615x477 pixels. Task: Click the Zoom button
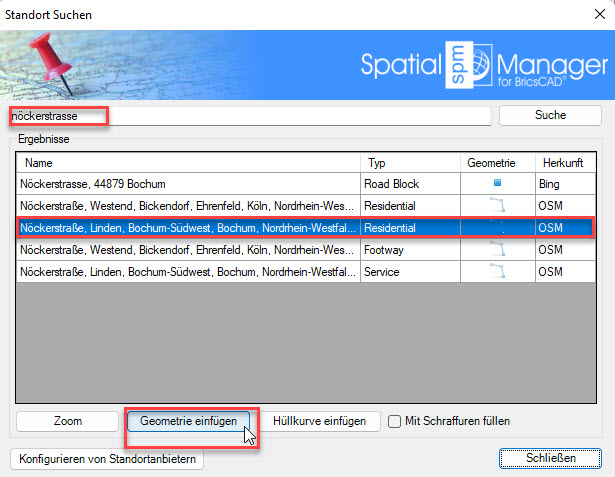point(67,422)
